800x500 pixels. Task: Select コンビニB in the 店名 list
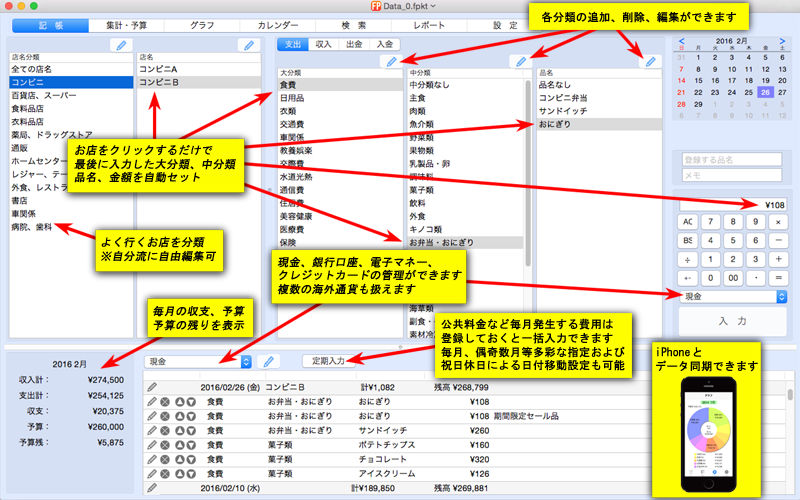(198, 82)
